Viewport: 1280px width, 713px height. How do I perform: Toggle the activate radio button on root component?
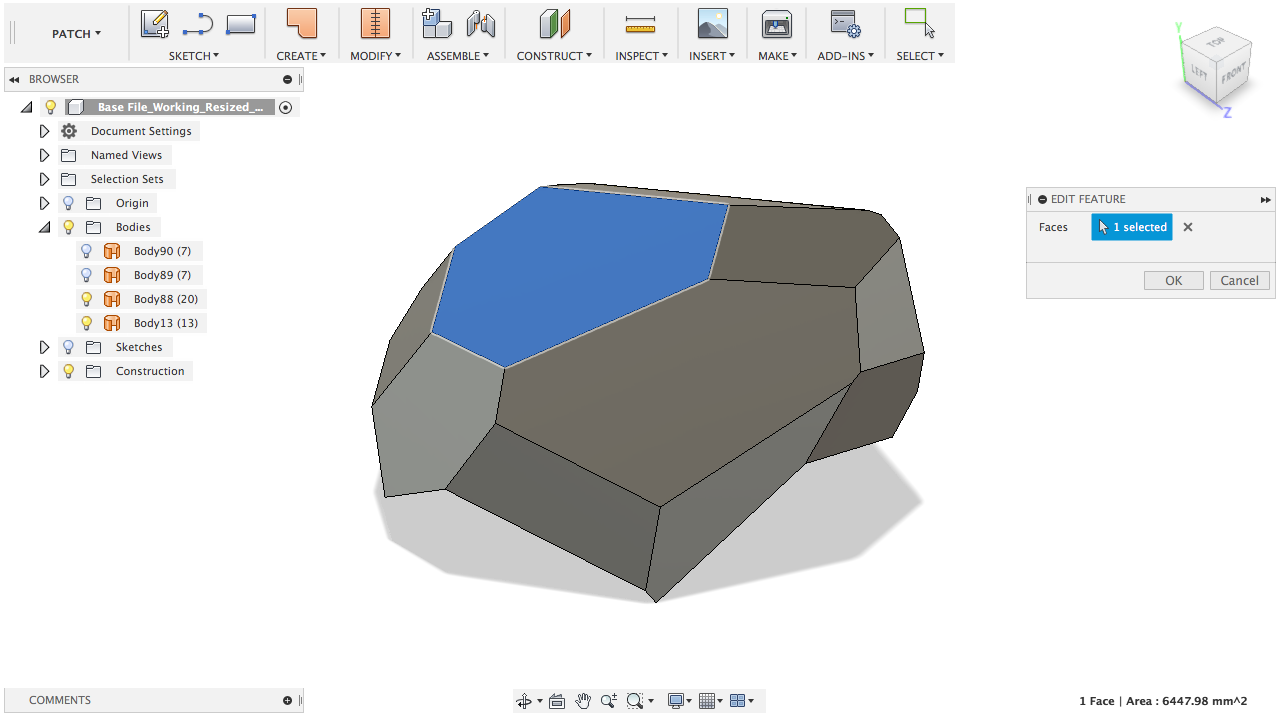coord(286,107)
